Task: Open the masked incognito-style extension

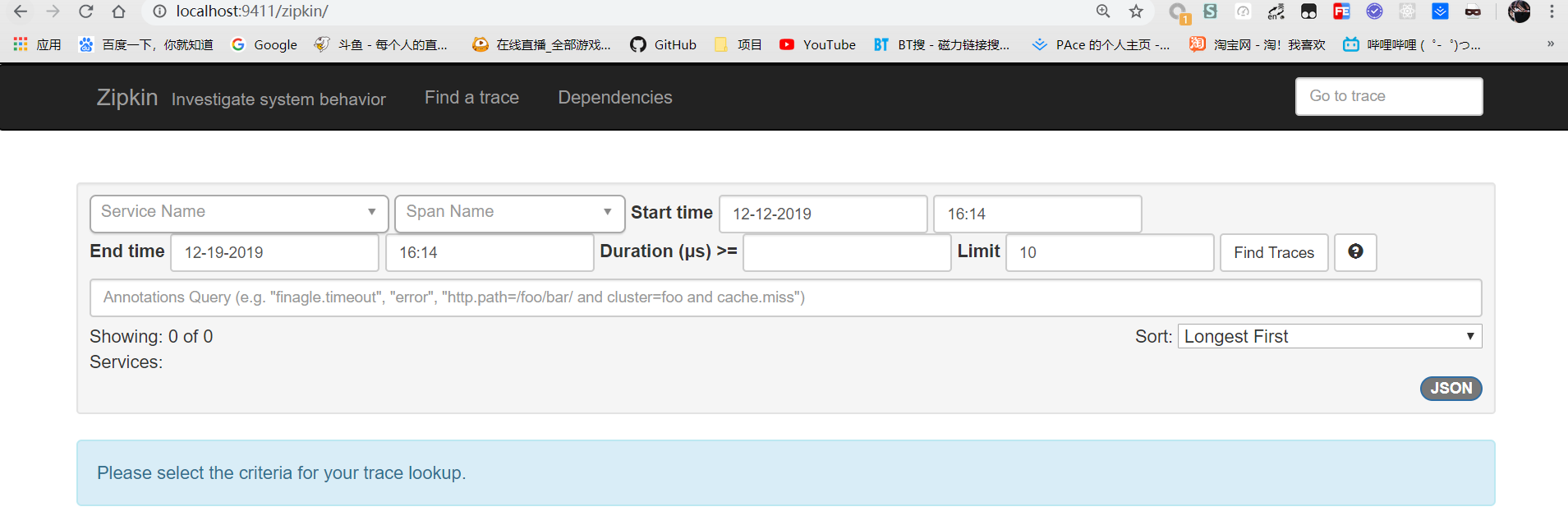Action: pos(1473,12)
